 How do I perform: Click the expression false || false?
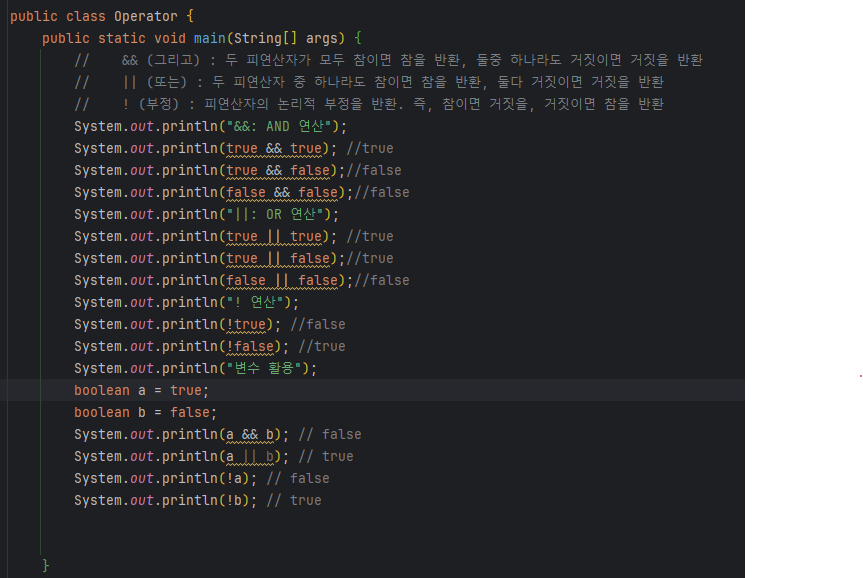282,281
